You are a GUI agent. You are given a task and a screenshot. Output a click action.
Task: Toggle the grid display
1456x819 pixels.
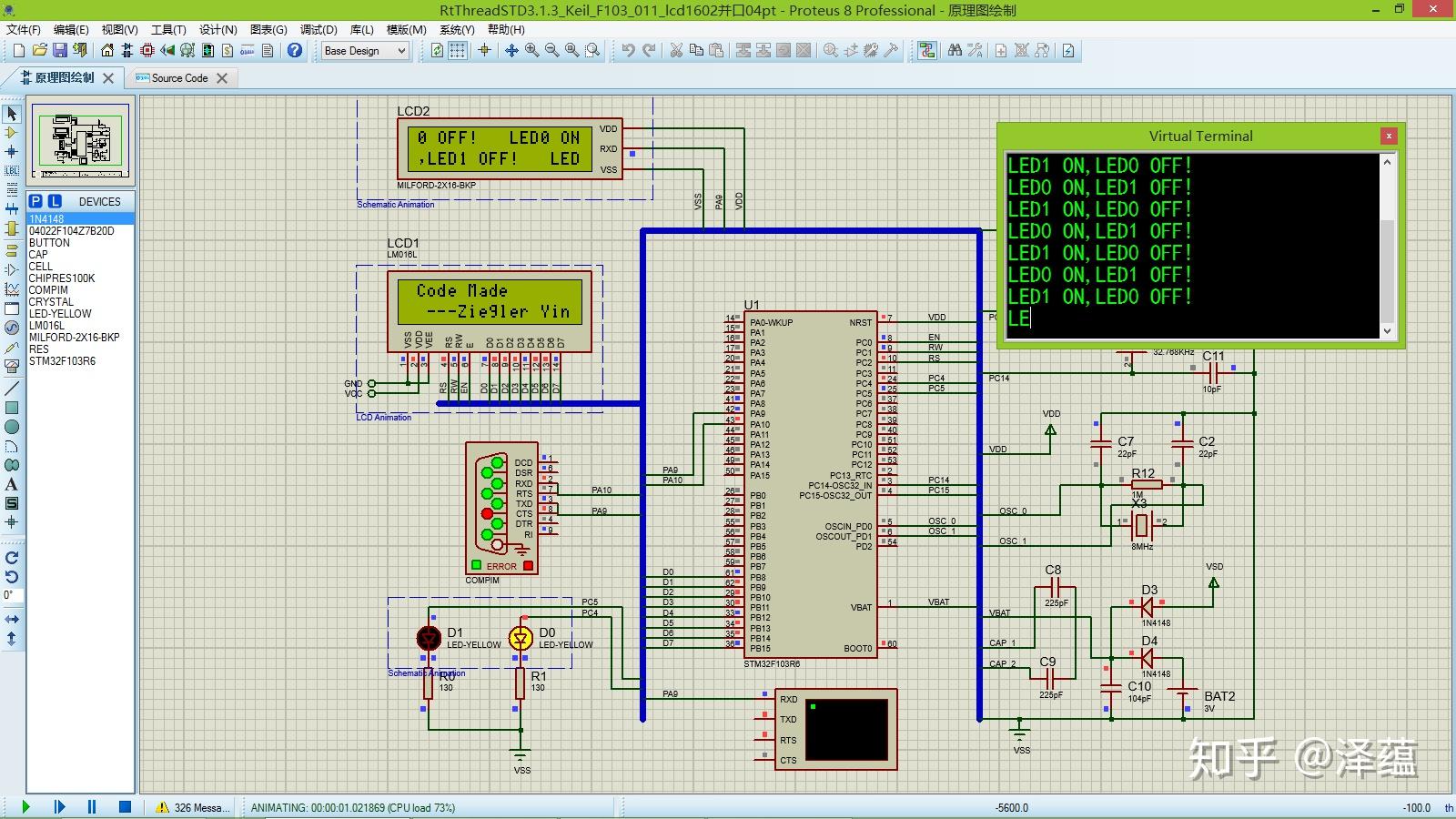coord(458,51)
